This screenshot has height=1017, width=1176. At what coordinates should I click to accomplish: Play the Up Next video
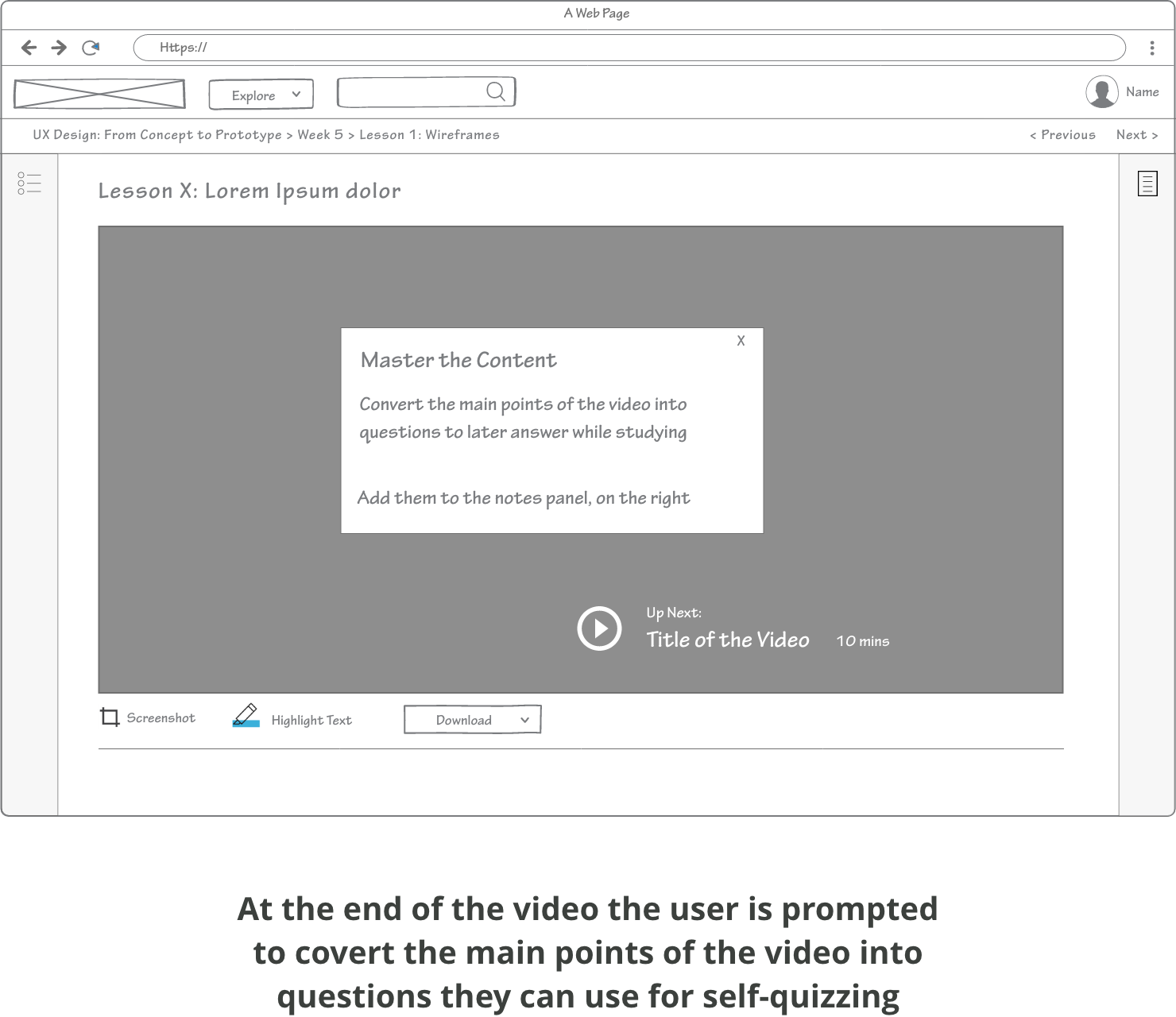(x=599, y=628)
